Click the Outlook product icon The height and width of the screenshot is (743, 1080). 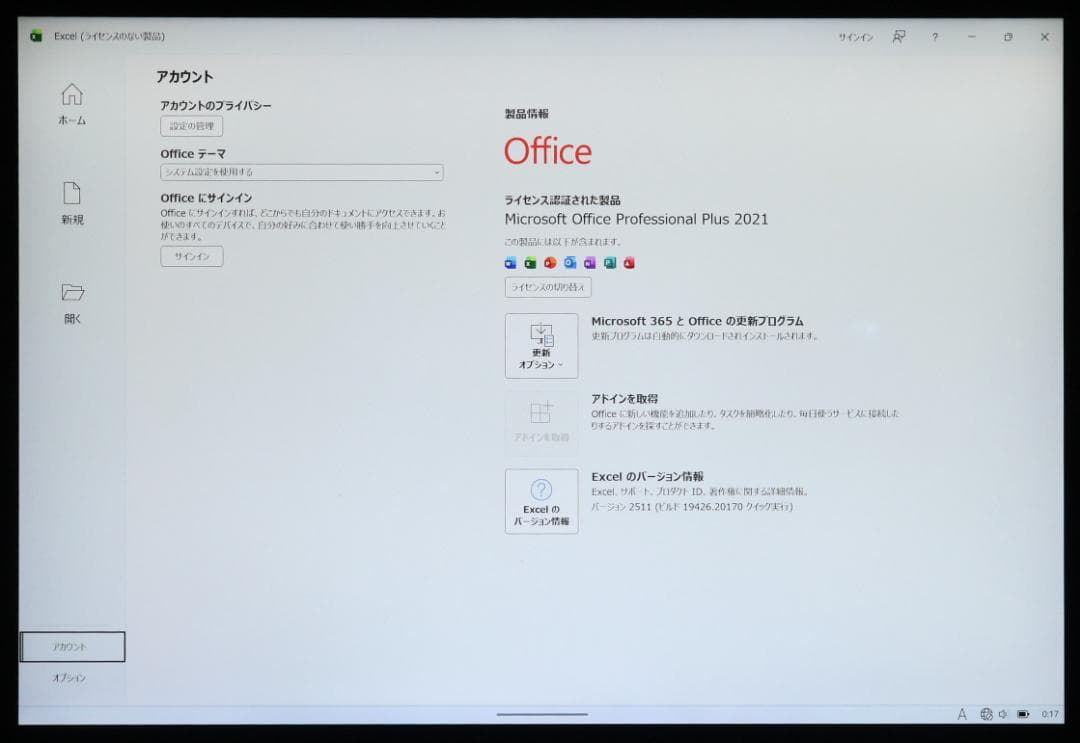pos(570,262)
